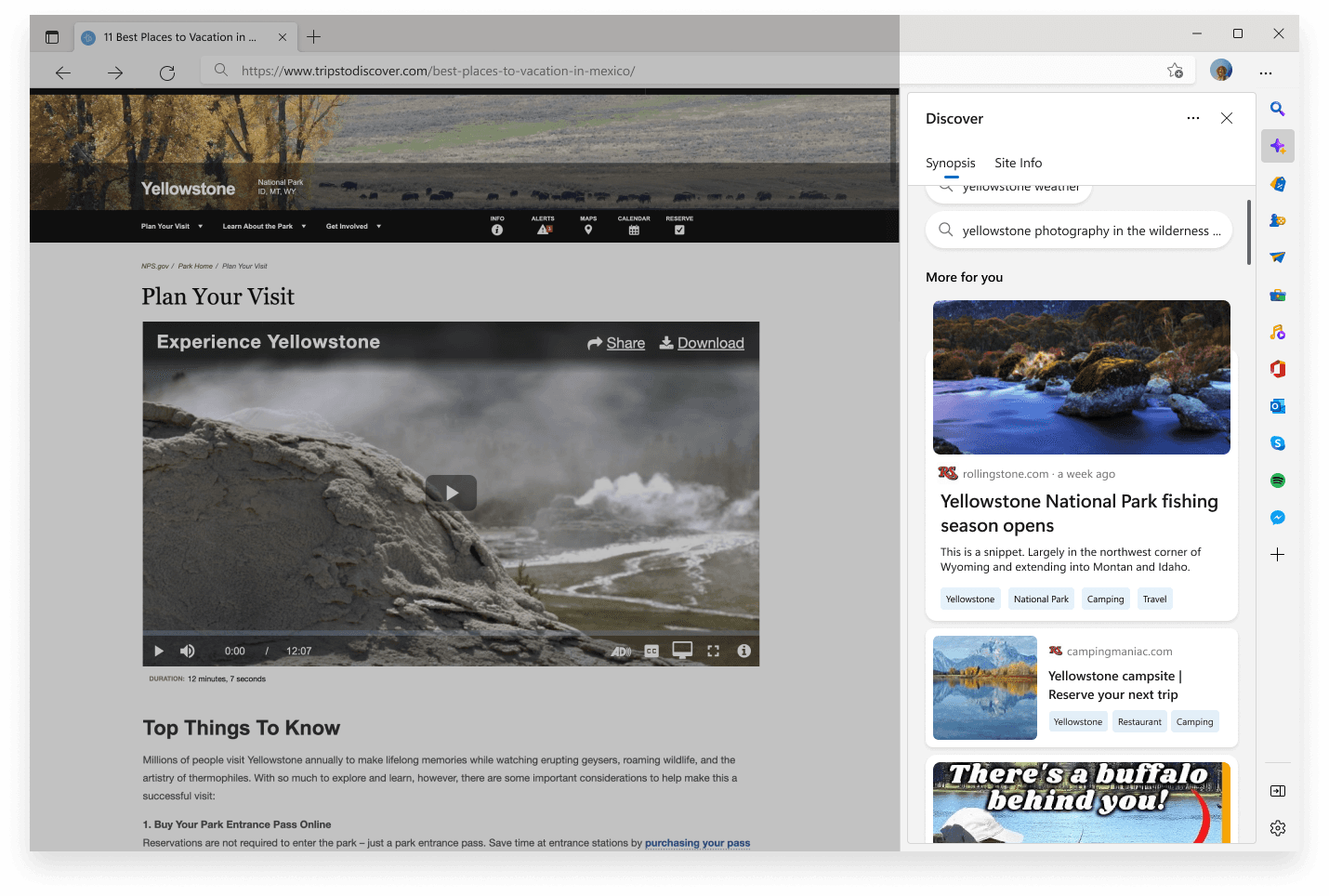Open the music note icon in sidebar
This screenshot has width=1329, height=896.
coord(1278,332)
